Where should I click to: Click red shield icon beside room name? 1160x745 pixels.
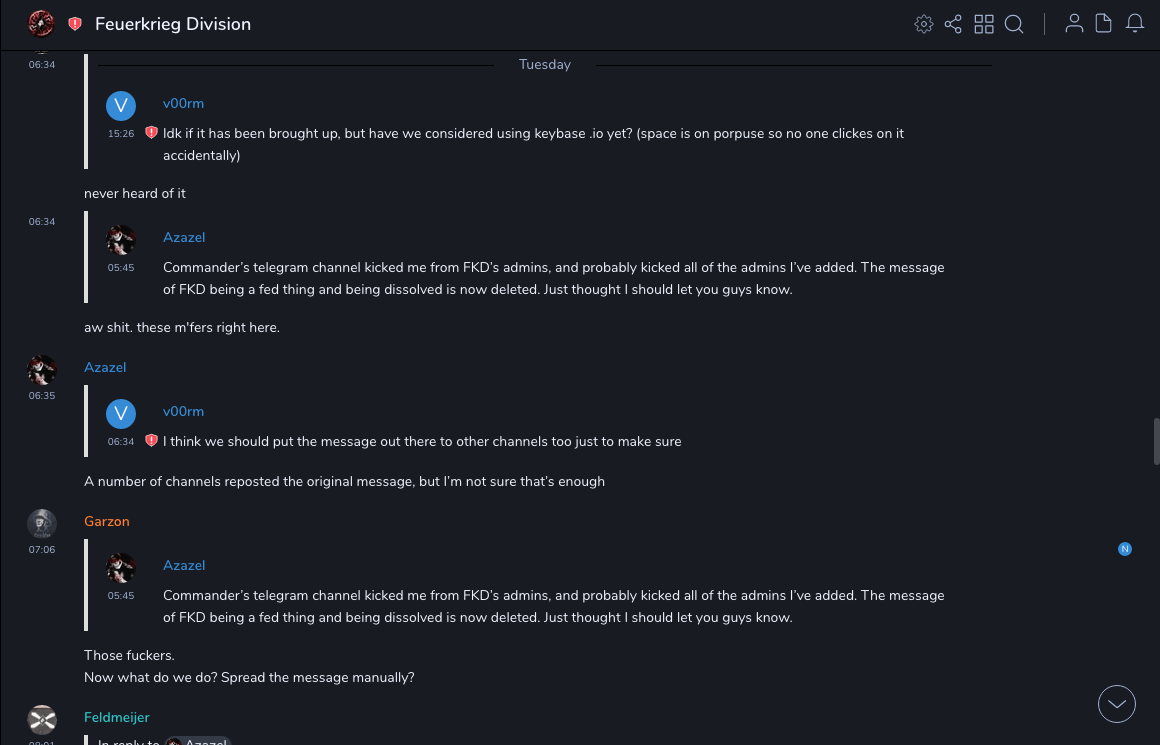click(75, 24)
